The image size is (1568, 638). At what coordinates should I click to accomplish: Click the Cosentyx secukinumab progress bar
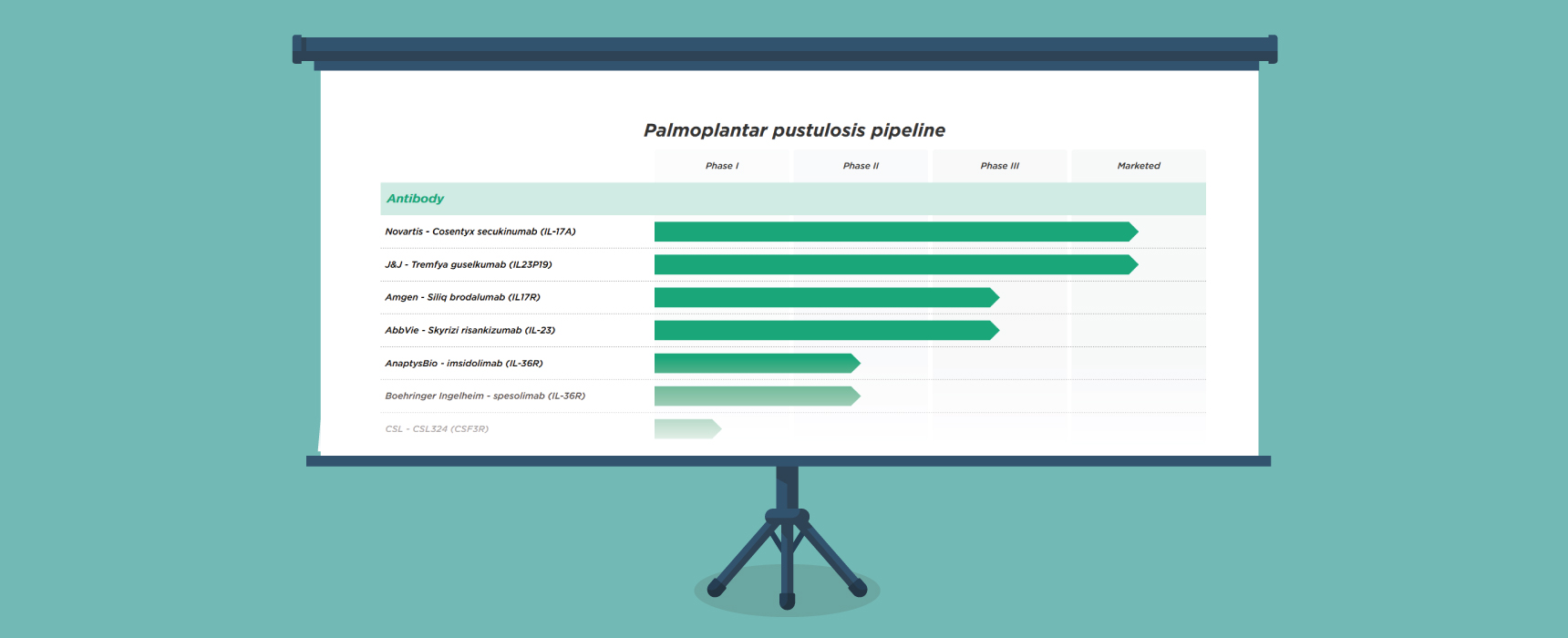tap(893, 232)
